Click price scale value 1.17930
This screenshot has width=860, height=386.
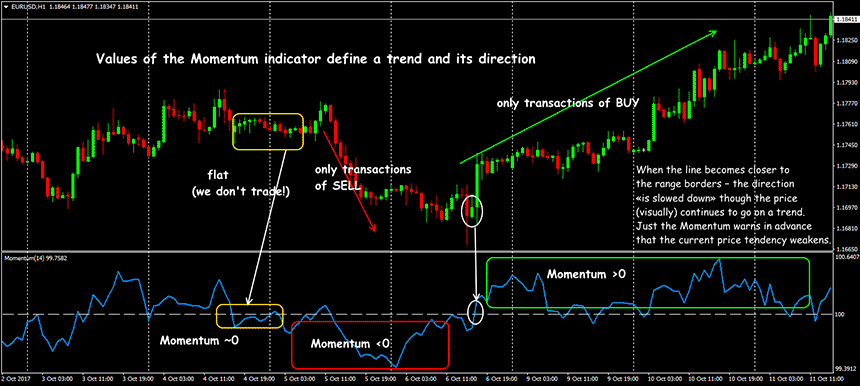tap(847, 82)
